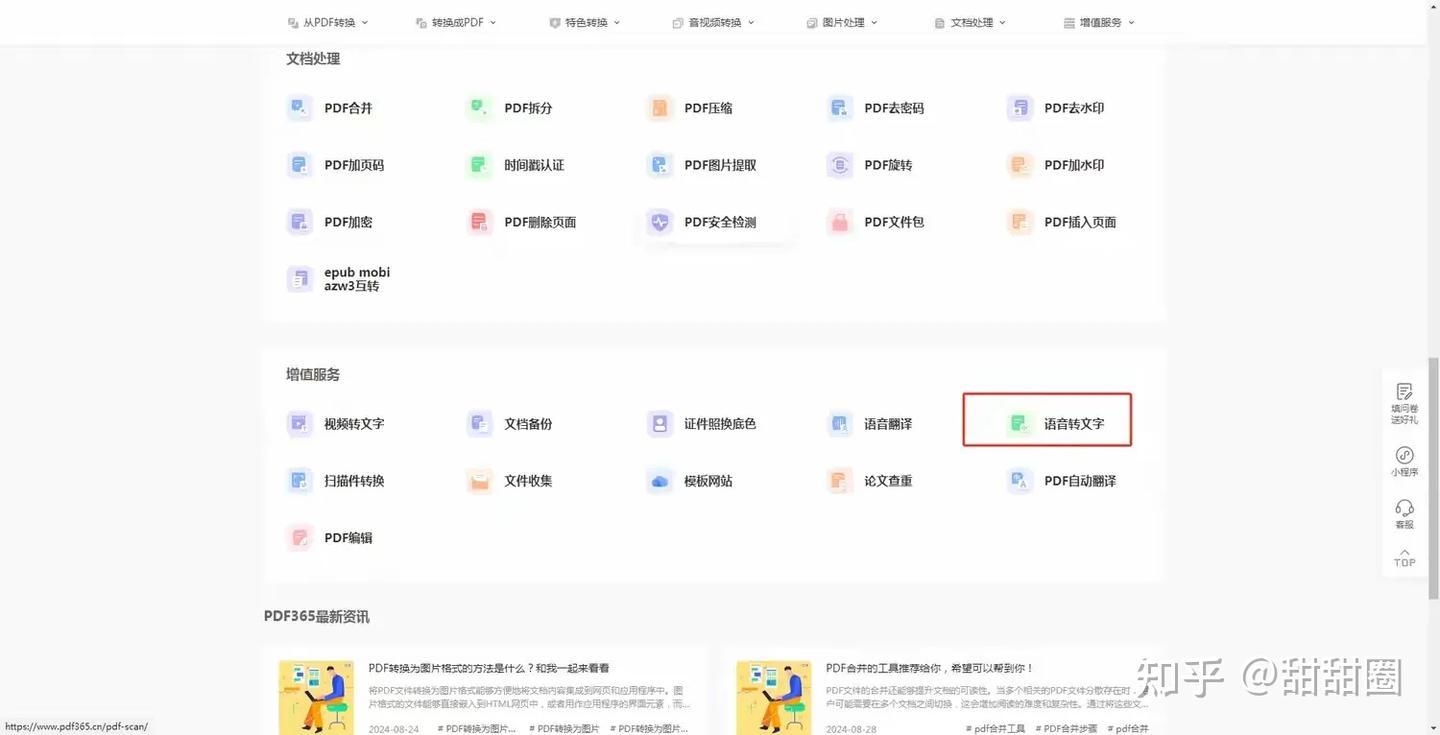Open the PDF文件包 tool icon
The image size is (1440, 735).
pyautogui.click(x=840, y=222)
